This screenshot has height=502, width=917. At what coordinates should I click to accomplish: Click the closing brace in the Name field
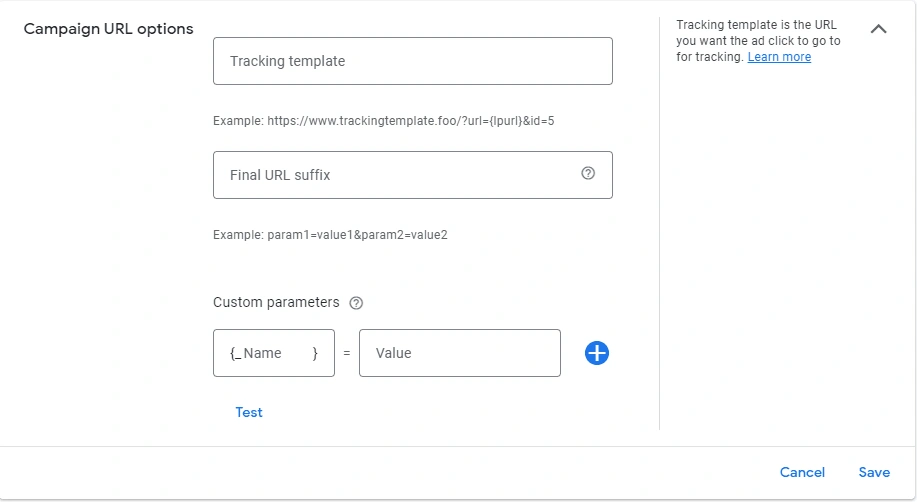[315, 353]
